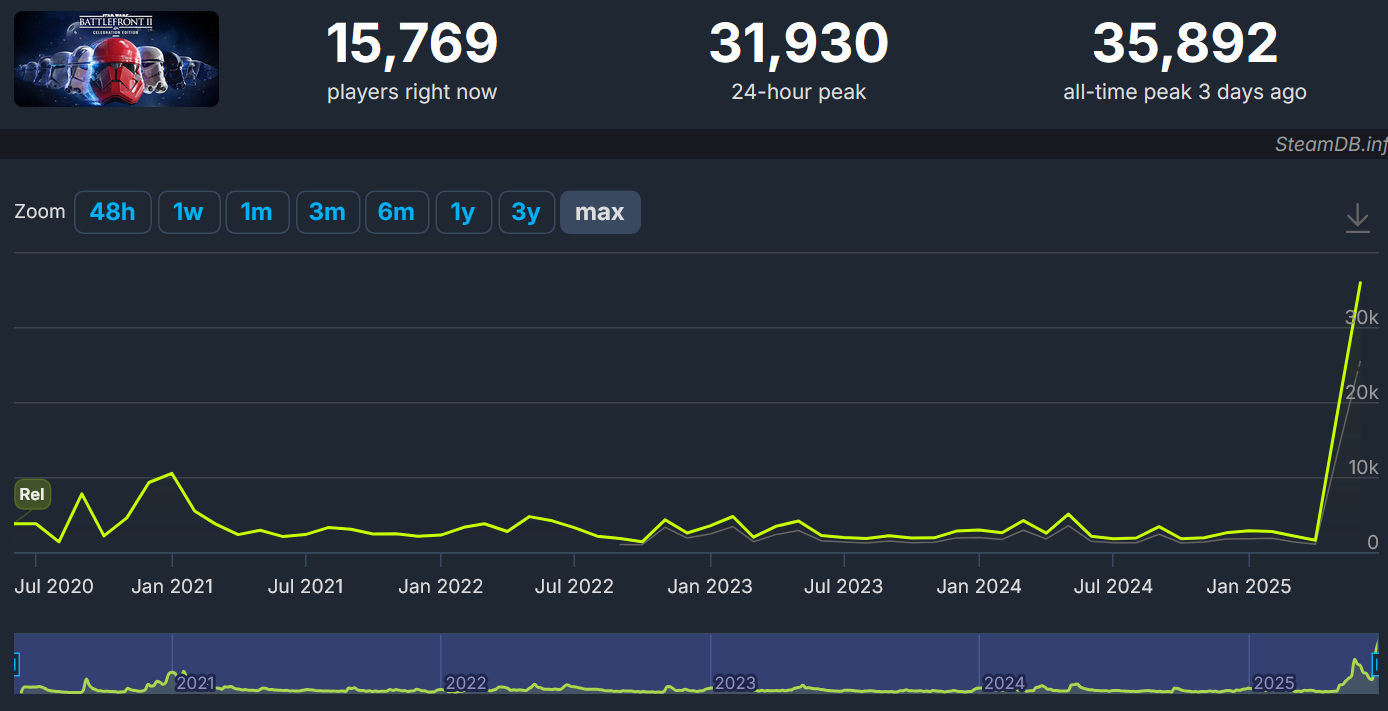Screen dimensions: 1388x711
Task: Click the 2022 label in navigator
Action: 466,684
